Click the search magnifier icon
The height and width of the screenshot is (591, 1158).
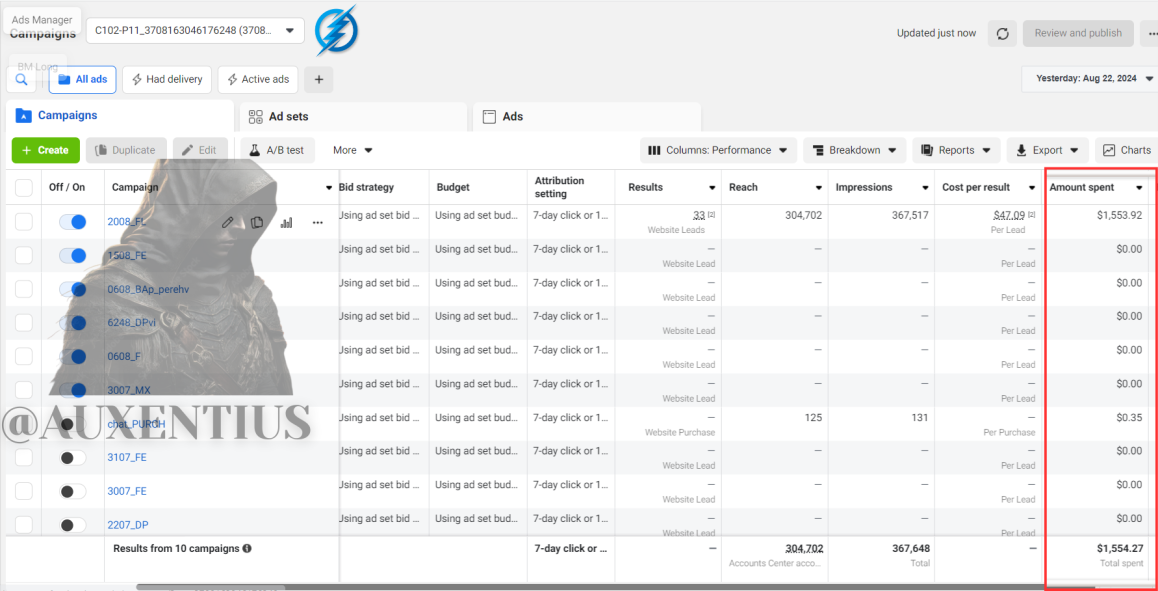pos(21,79)
